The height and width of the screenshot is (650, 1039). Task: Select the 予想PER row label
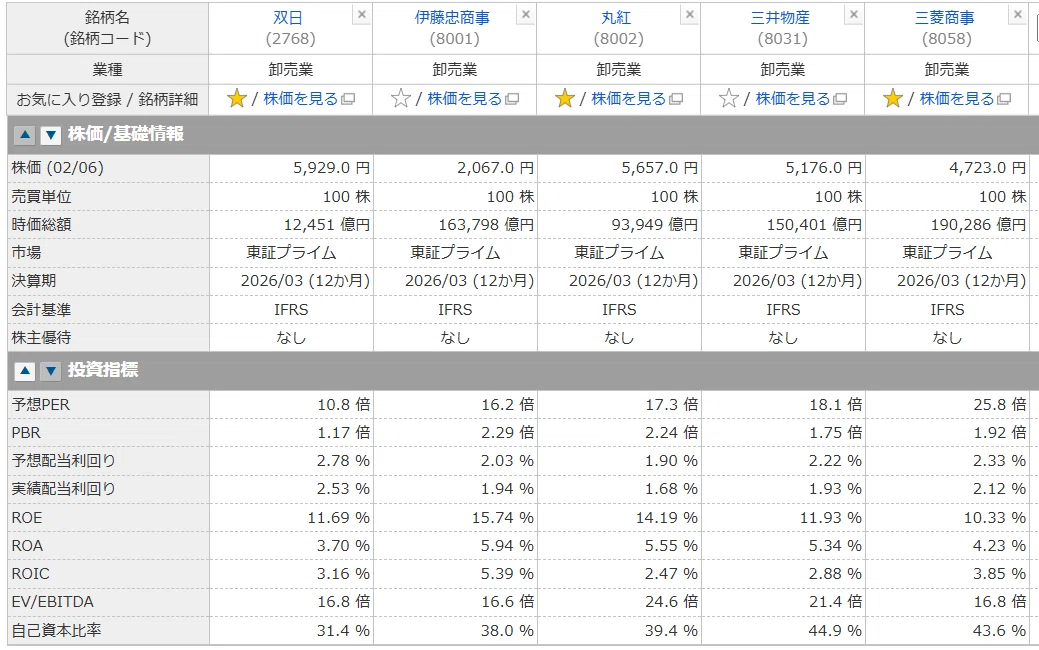(x=40, y=404)
